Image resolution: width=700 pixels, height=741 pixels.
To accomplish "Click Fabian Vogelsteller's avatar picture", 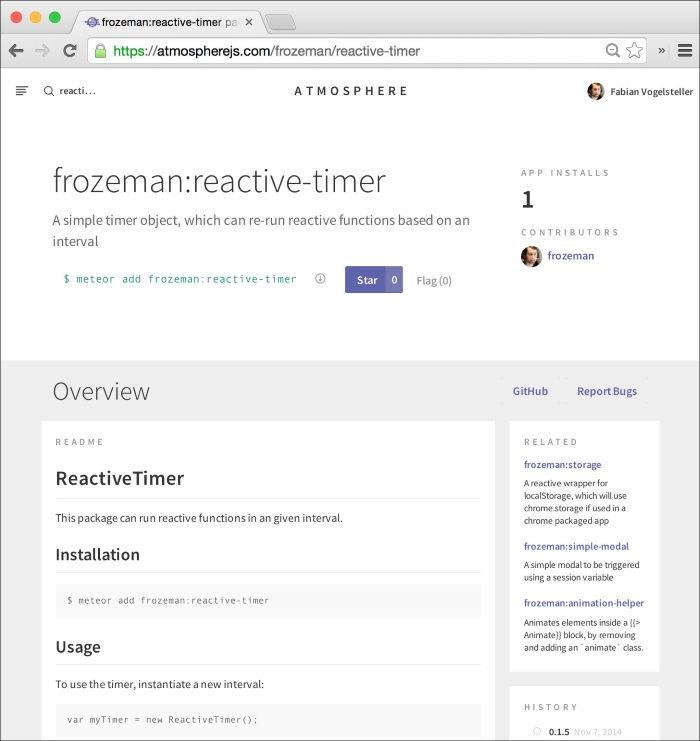I will click(x=596, y=91).
